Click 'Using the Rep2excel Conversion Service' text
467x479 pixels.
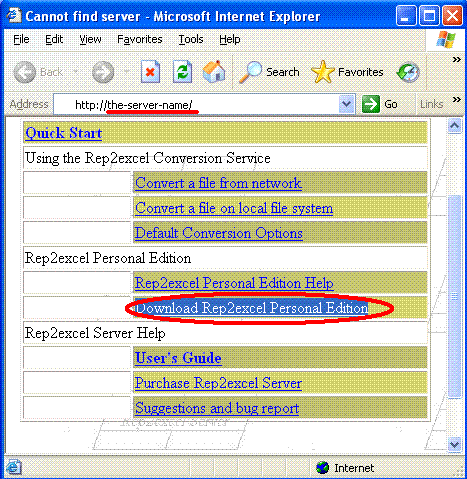pos(148,158)
